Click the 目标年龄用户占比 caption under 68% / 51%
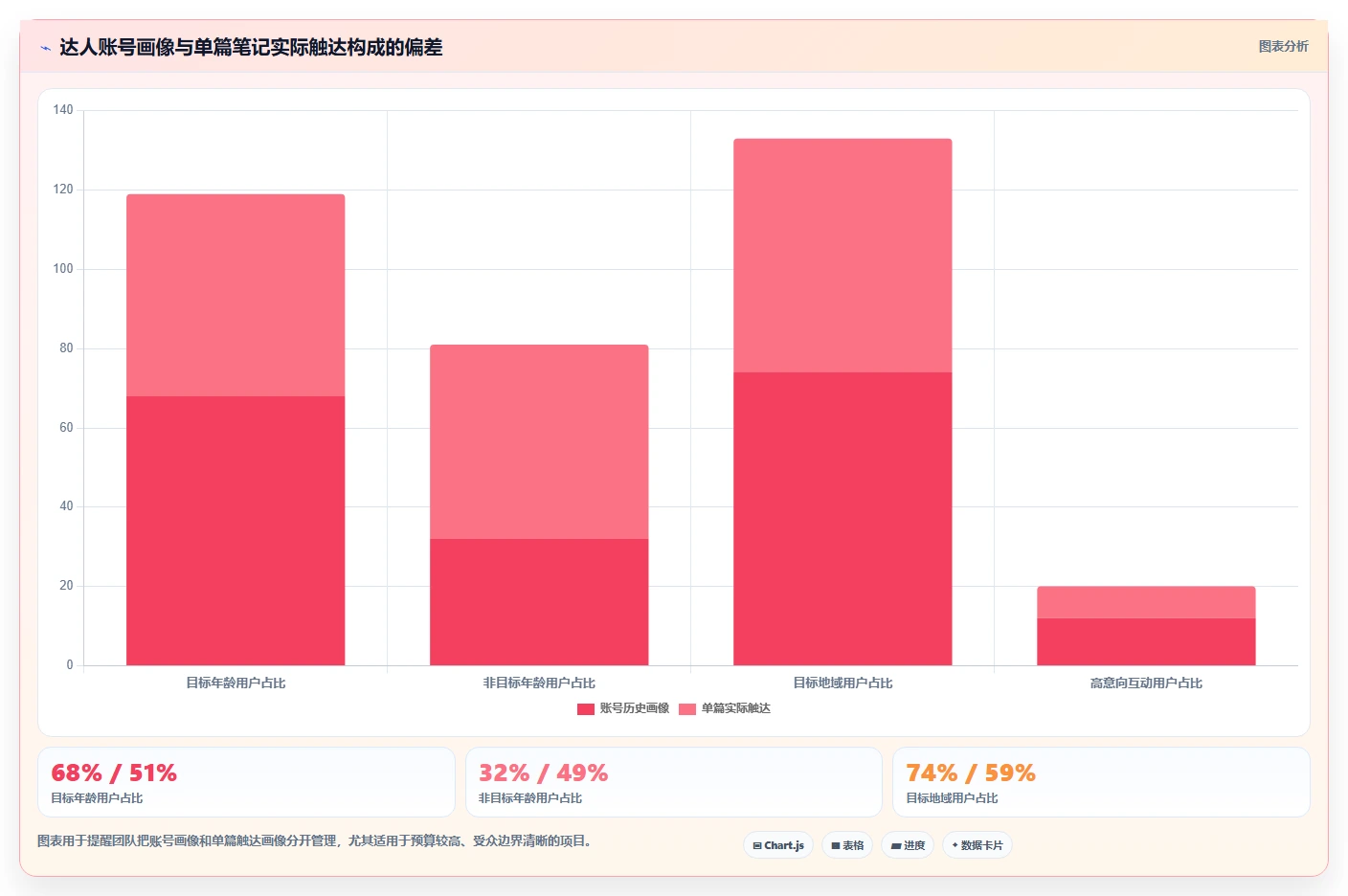Screen dimensions: 1348x896 pos(97,798)
